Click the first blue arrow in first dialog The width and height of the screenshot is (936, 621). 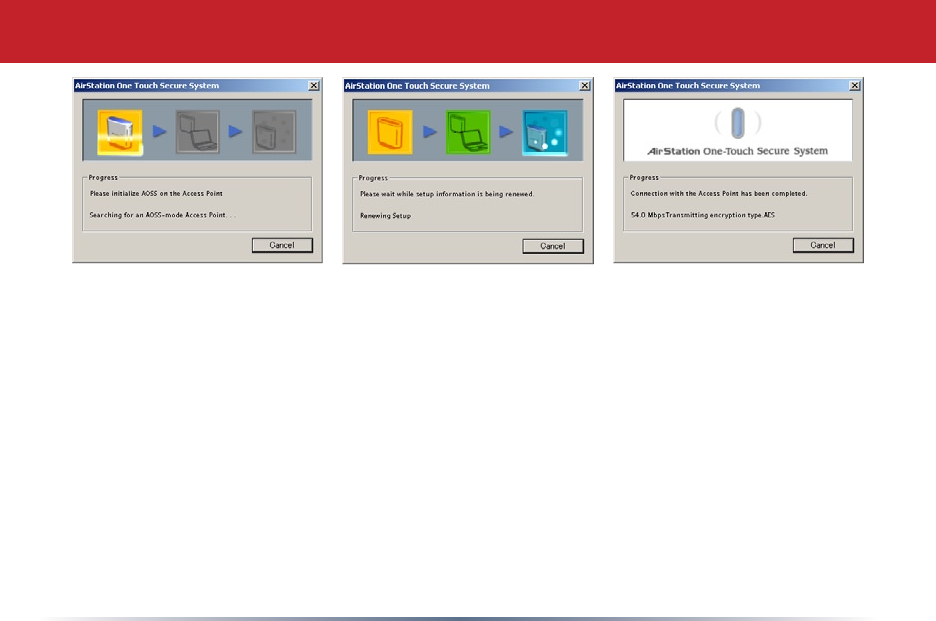coord(159,131)
